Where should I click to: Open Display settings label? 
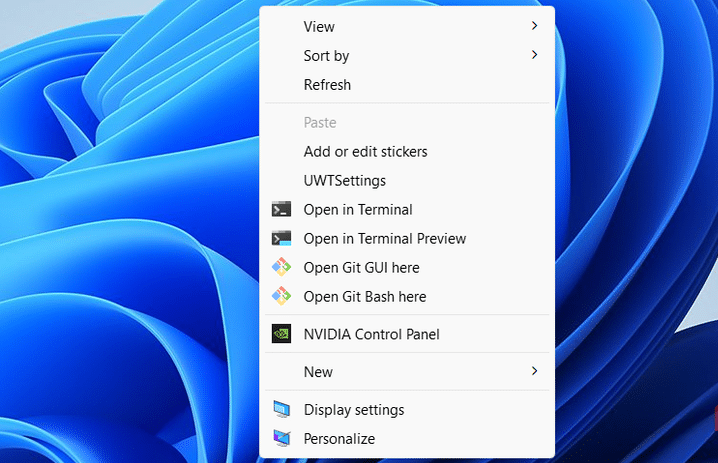(354, 410)
